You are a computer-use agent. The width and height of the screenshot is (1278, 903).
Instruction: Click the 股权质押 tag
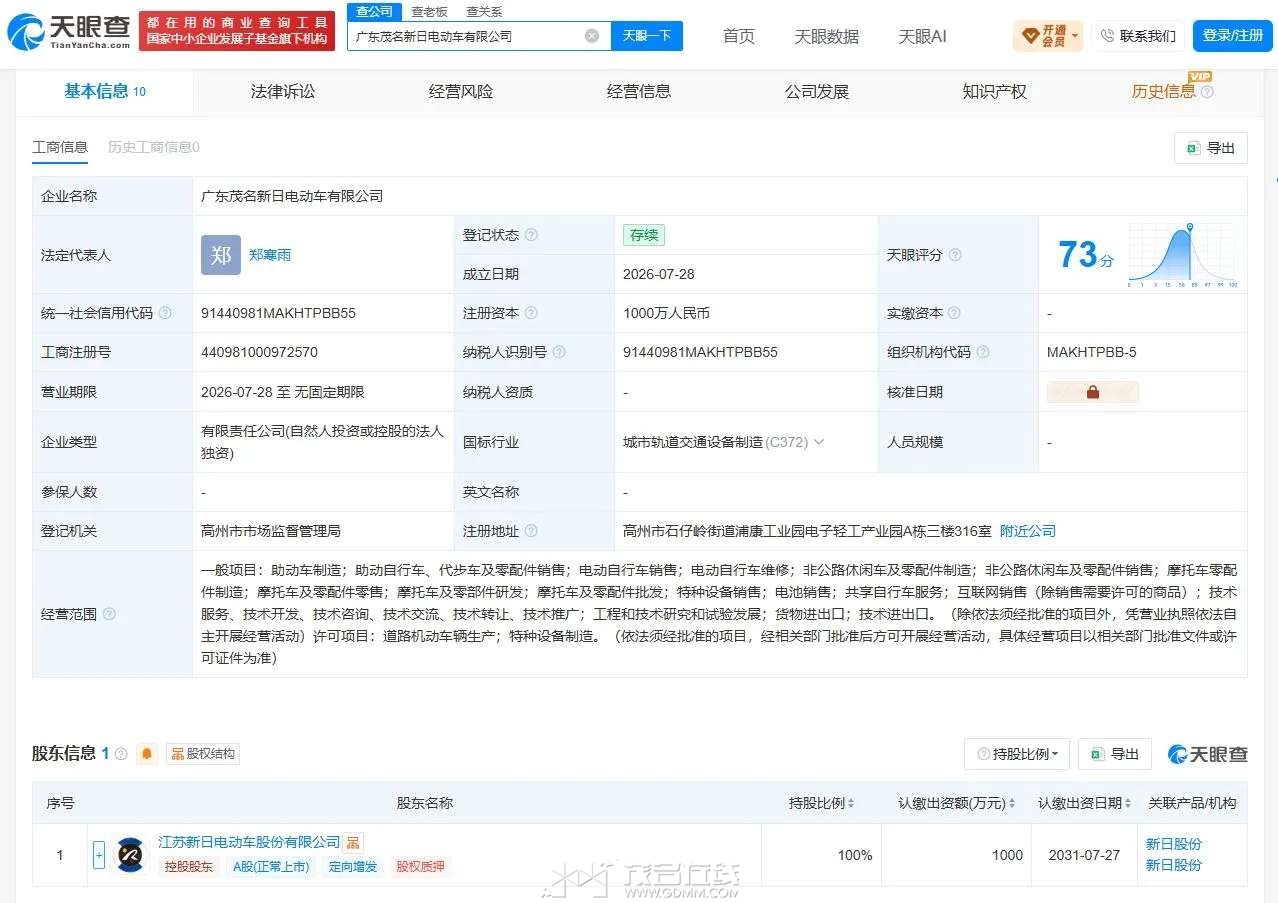click(421, 867)
